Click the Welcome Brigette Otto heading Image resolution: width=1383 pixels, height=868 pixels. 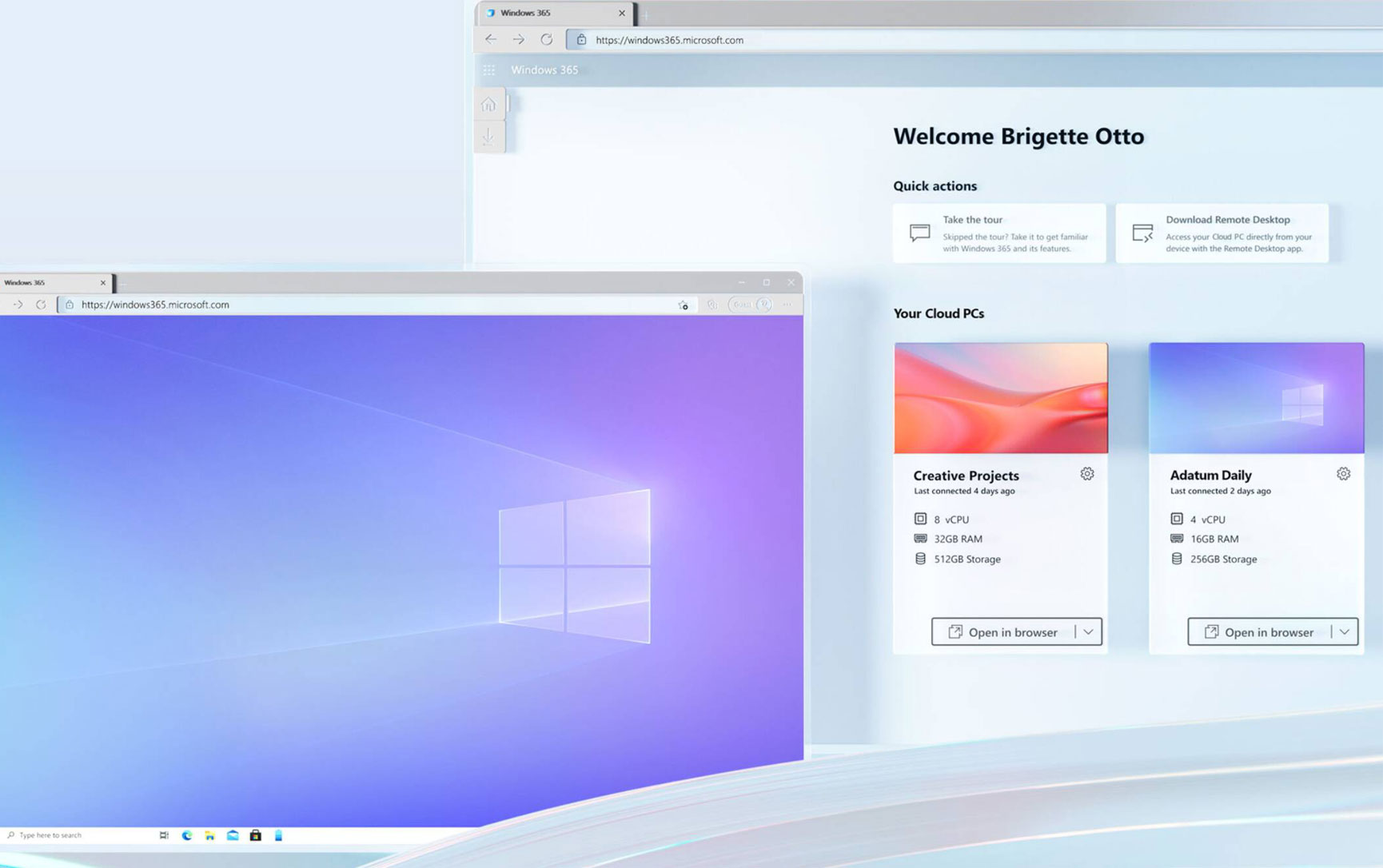click(1018, 137)
